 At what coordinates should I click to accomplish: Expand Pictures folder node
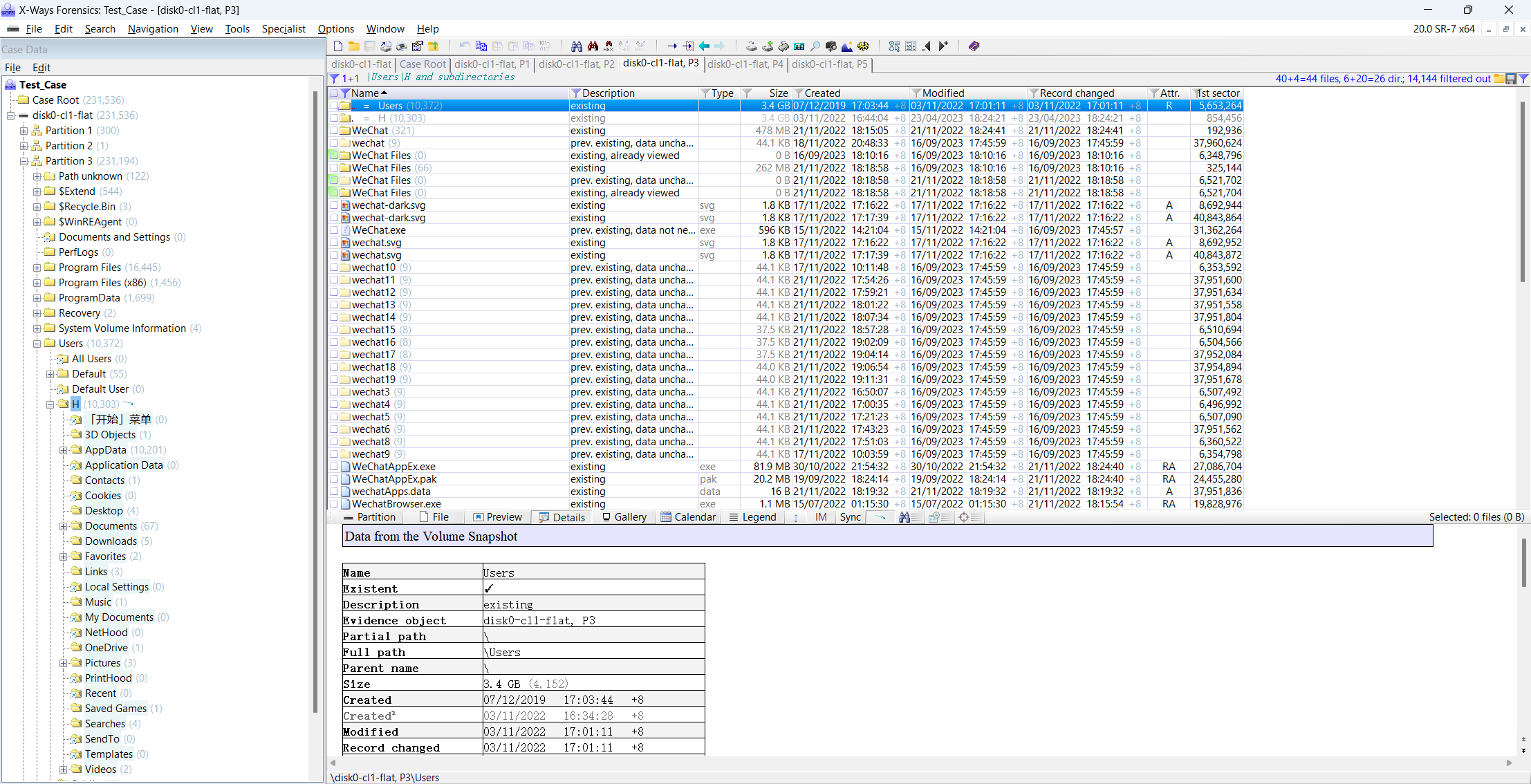click(63, 663)
